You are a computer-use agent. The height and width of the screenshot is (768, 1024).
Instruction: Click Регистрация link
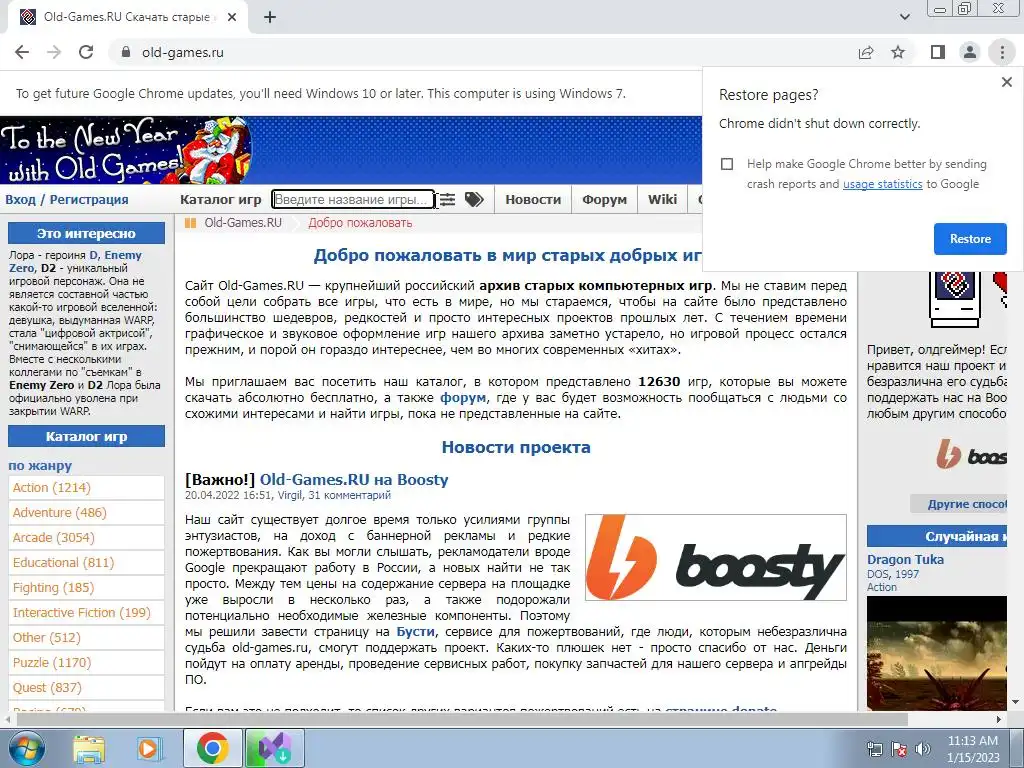click(89, 200)
